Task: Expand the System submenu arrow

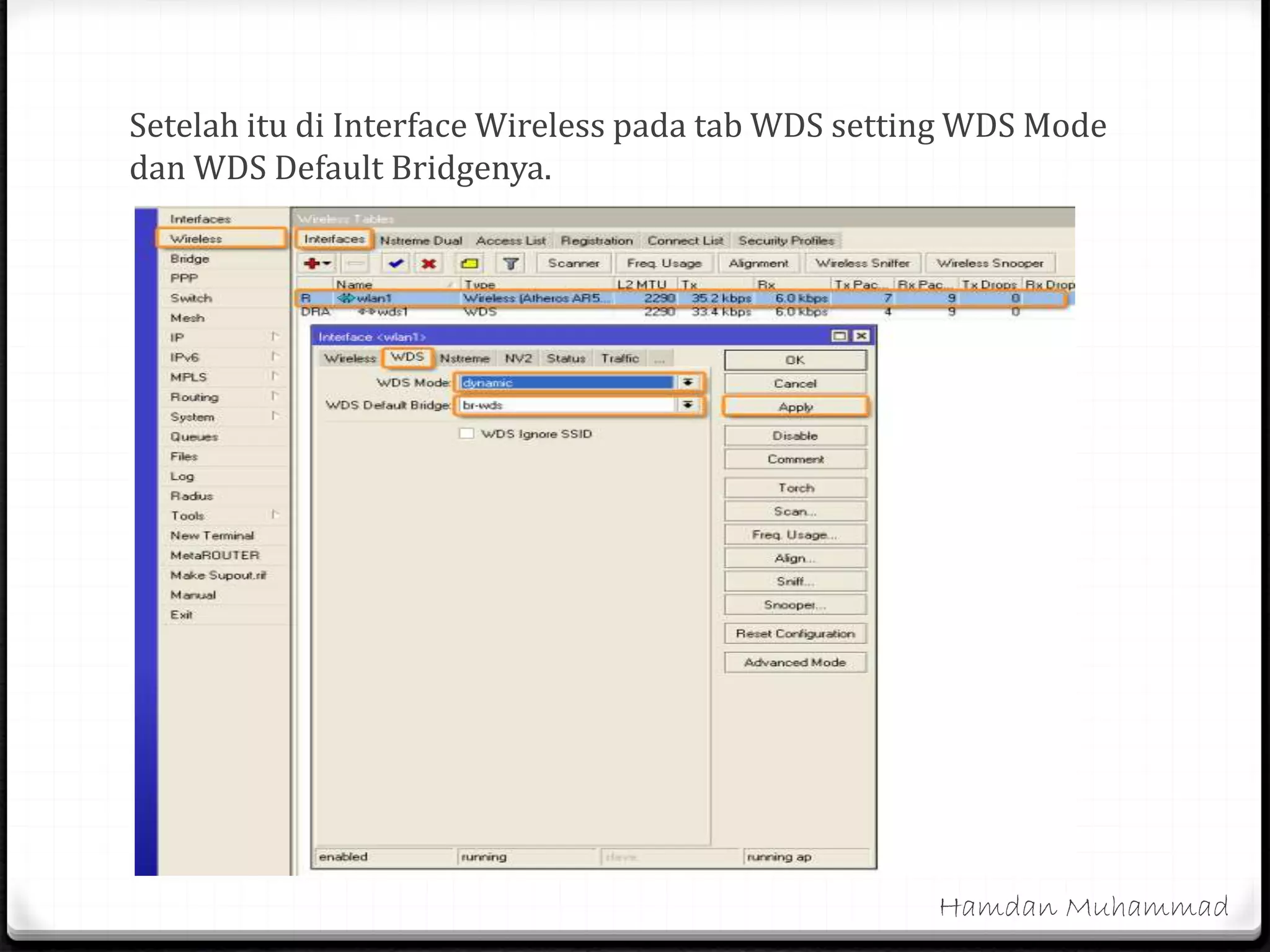Action: pyautogui.click(x=275, y=416)
